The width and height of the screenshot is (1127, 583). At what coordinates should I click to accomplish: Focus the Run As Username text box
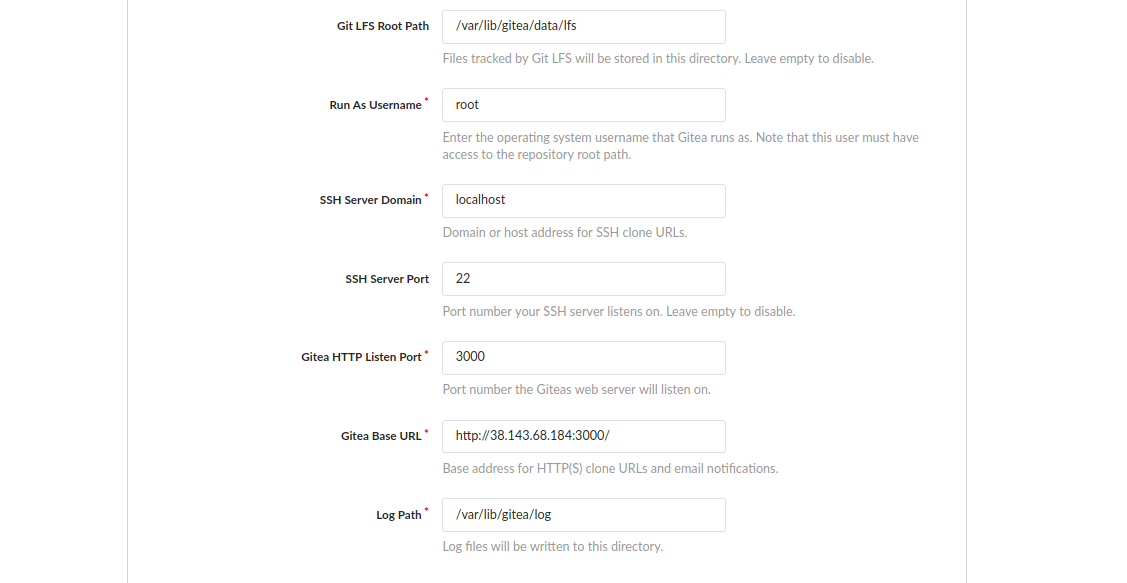(x=583, y=105)
